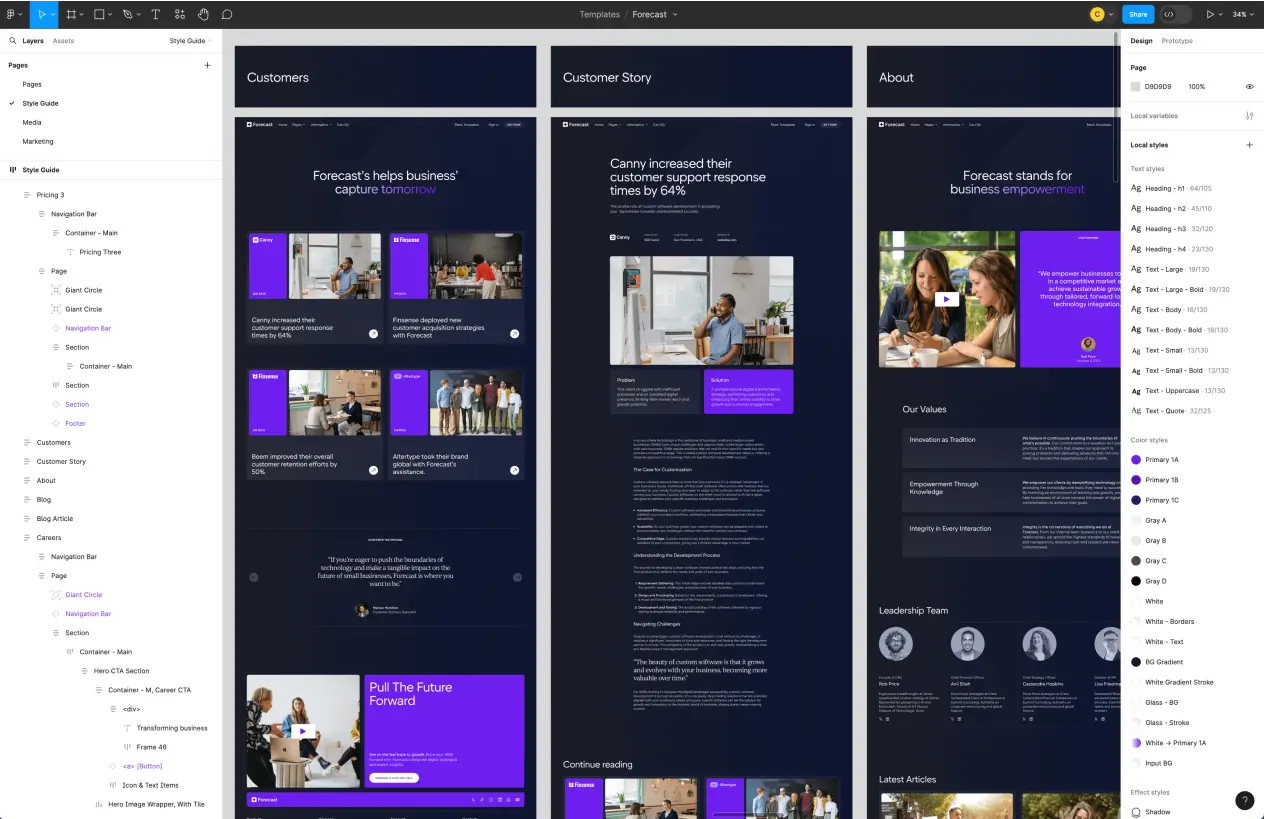Switch to the Prototype tab
Image resolution: width=1264 pixels, height=819 pixels.
coord(1177,41)
